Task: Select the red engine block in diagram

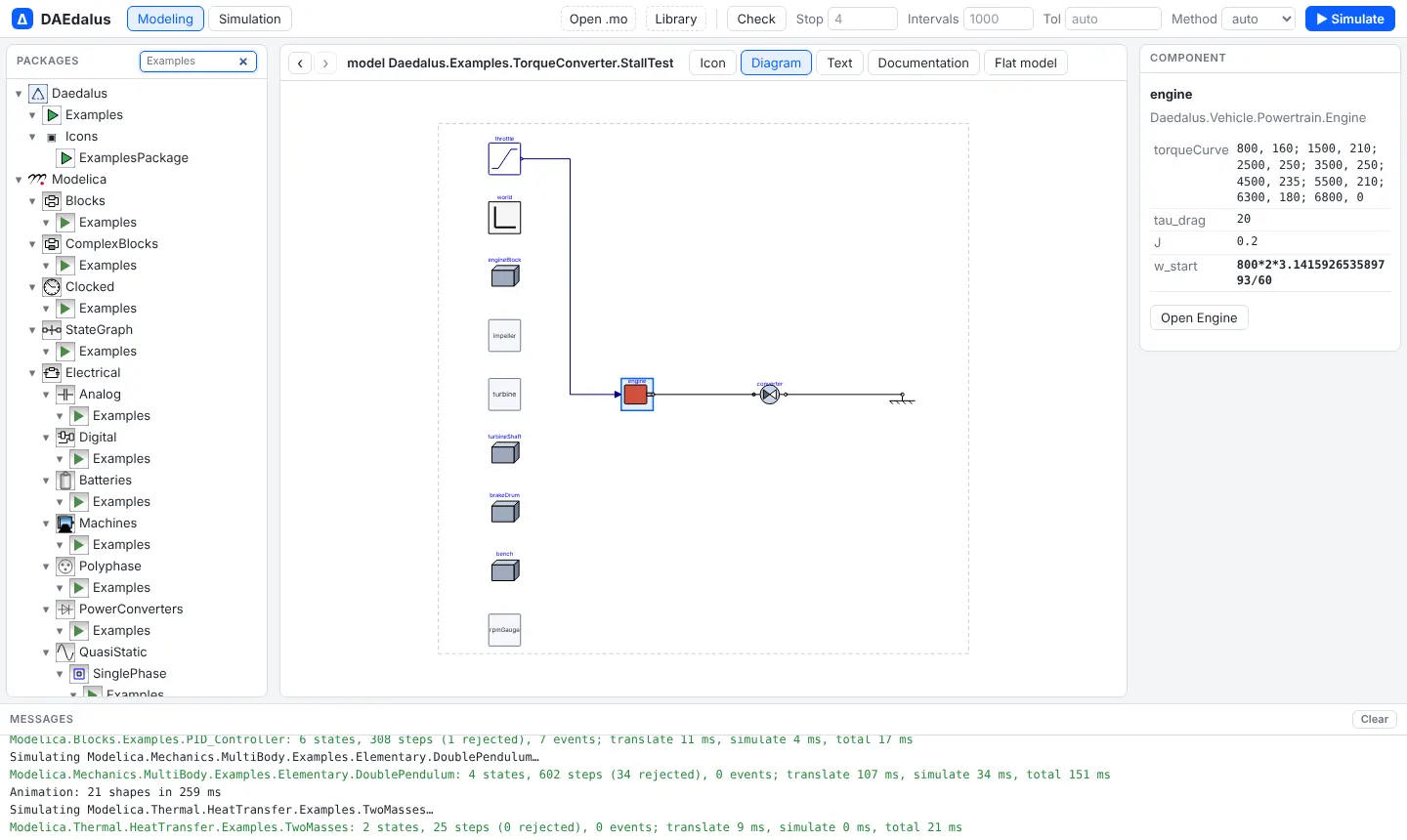Action: click(636, 394)
